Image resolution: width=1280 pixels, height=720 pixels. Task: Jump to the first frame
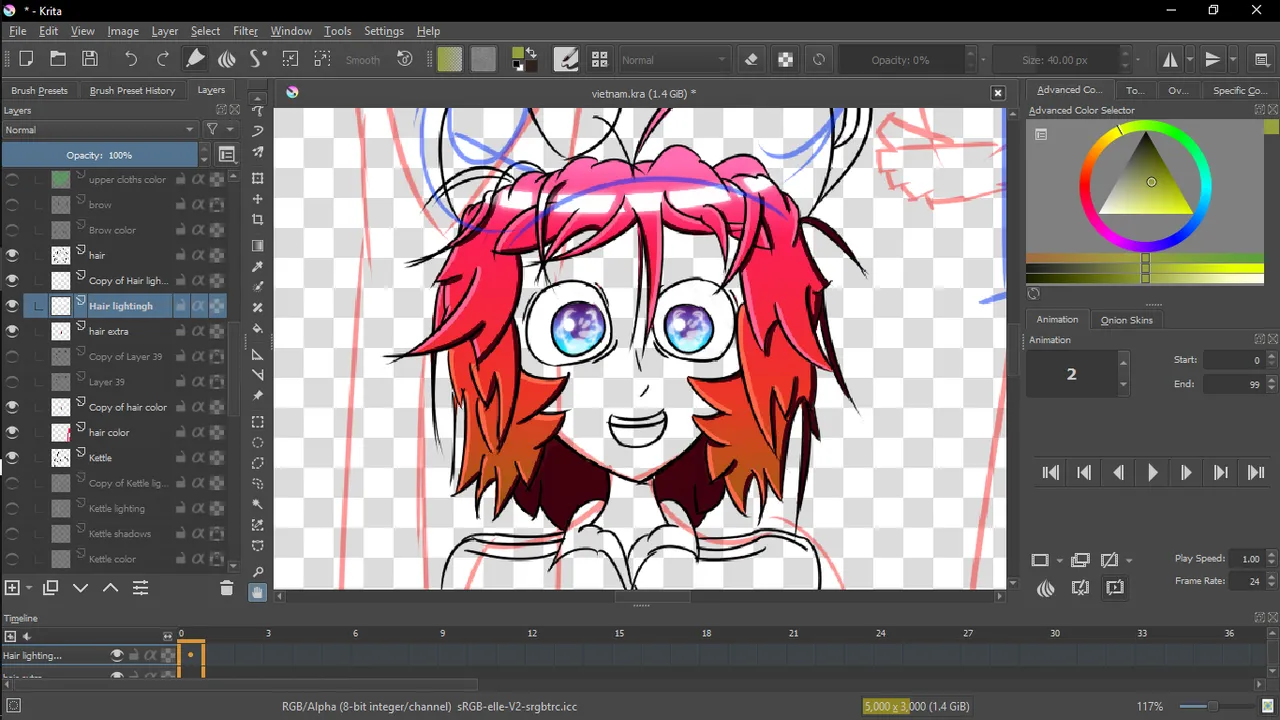[1050, 473]
